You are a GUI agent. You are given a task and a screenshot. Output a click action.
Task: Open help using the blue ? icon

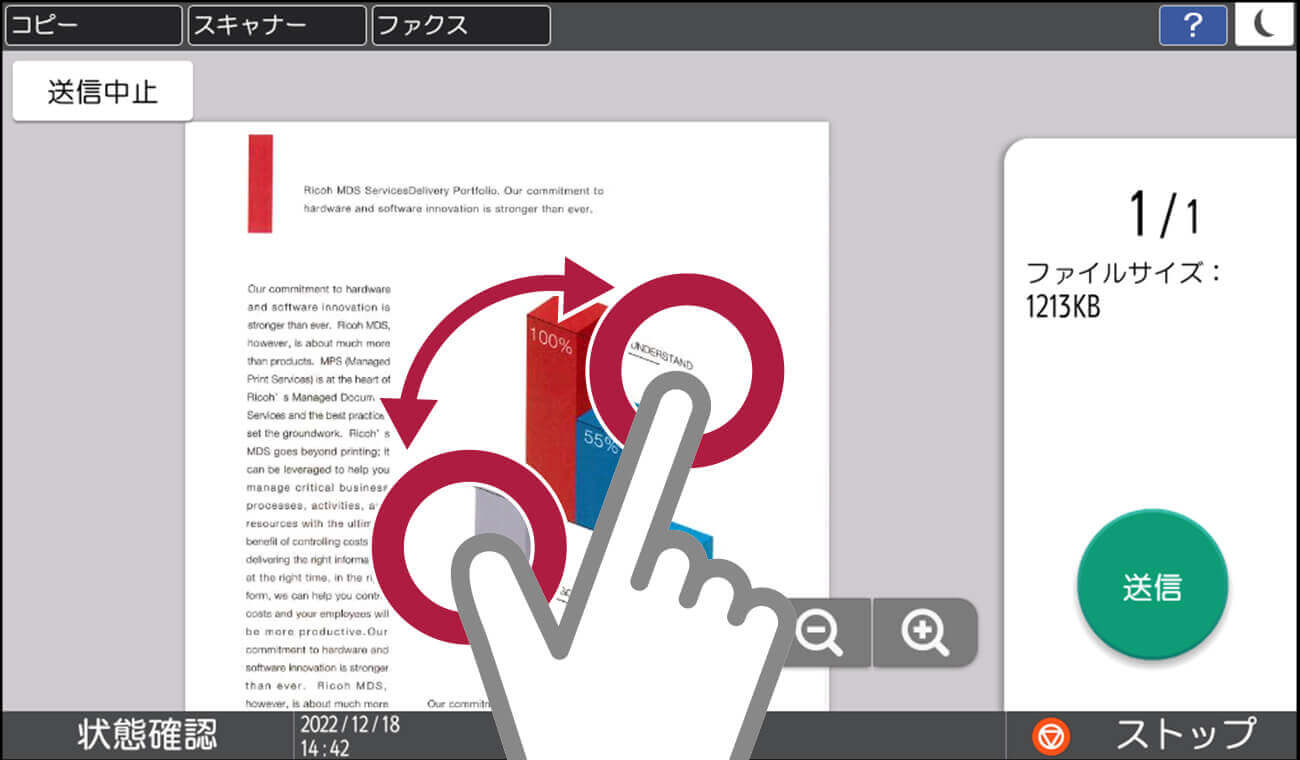[x=1192, y=26]
